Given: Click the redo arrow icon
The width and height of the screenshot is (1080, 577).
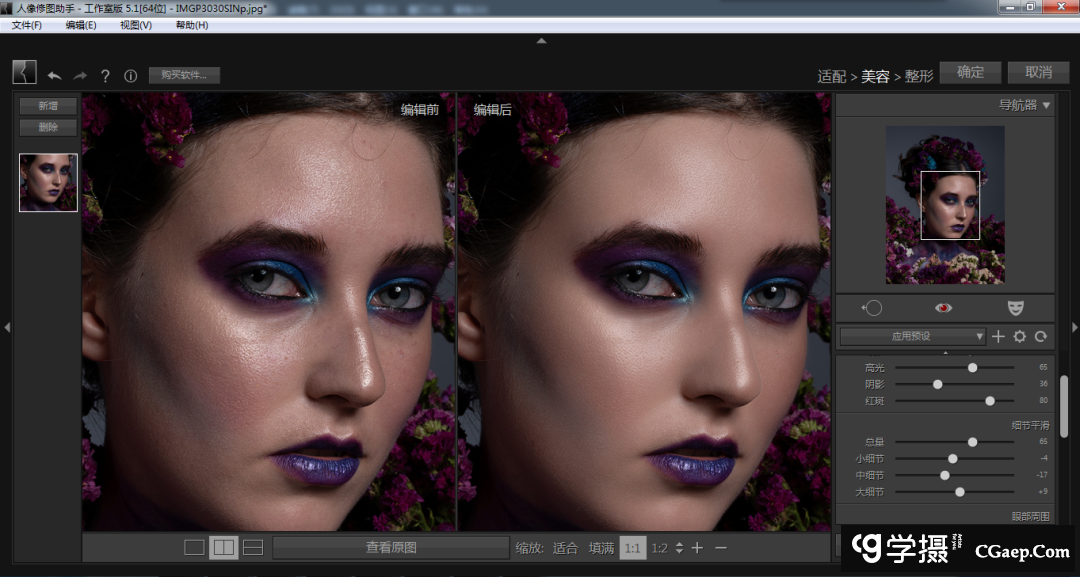Looking at the screenshot, I should 80,76.
